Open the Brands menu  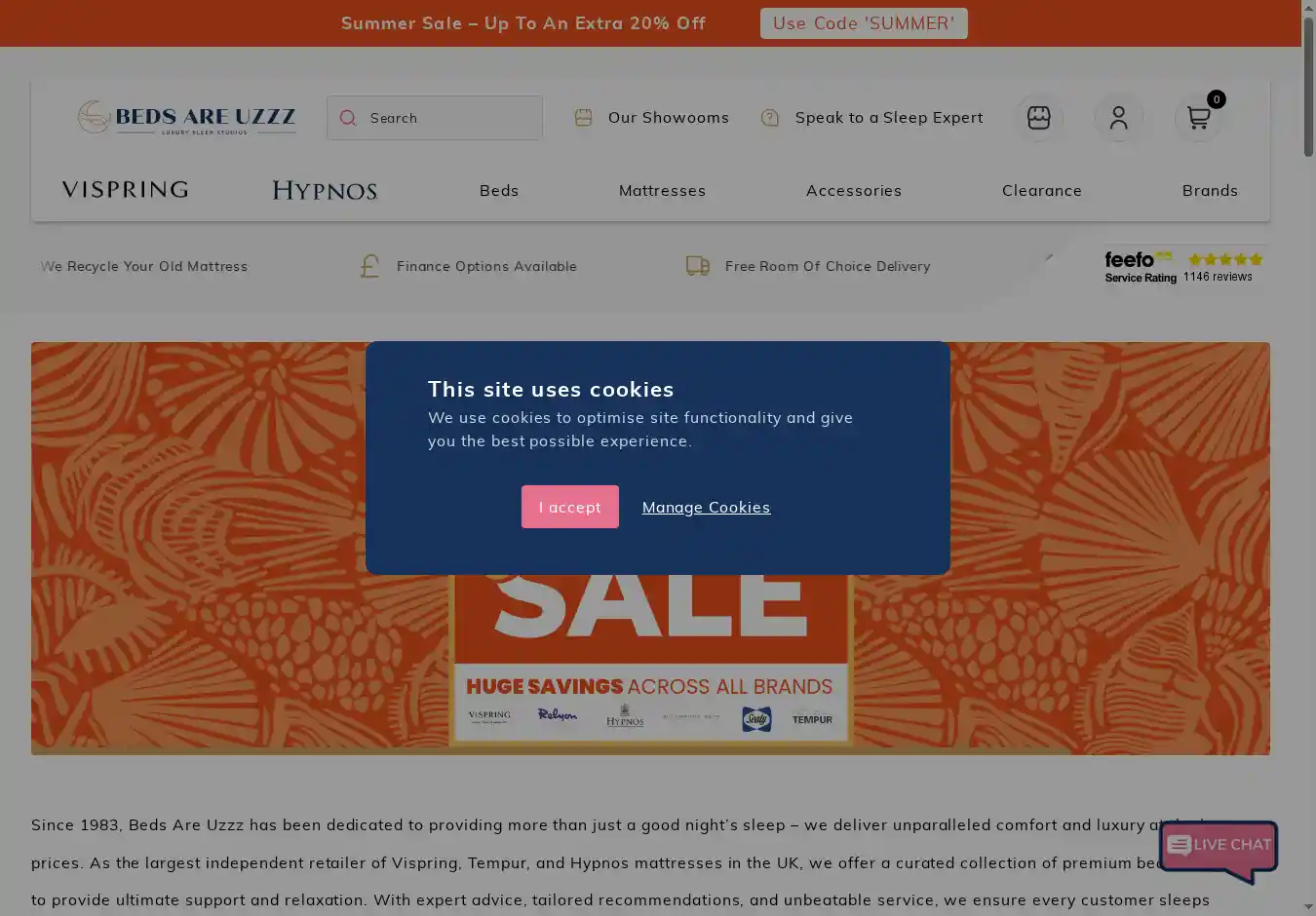click(x=1210, y=191)
